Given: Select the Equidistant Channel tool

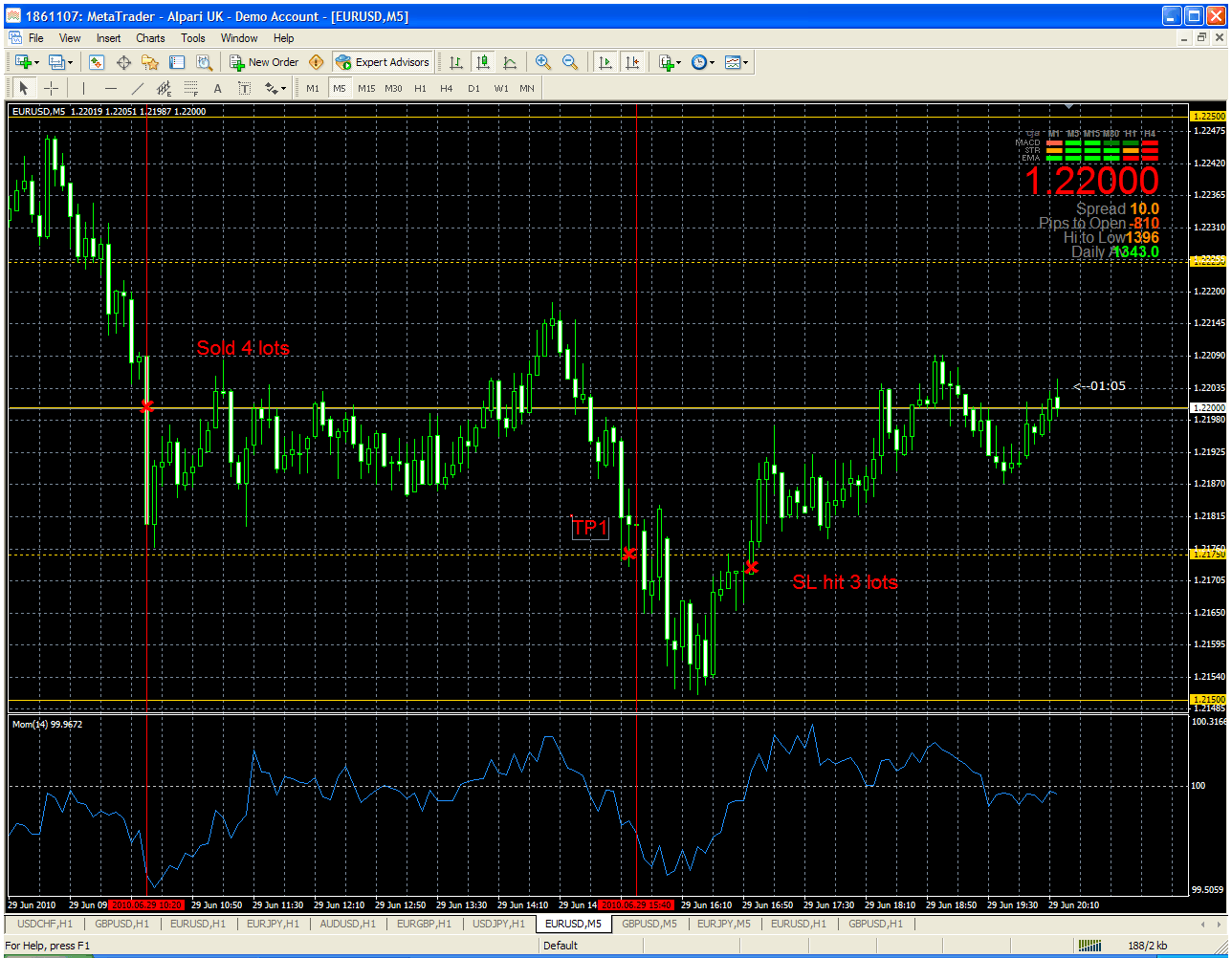Looking at the screenshot, I should click(x=165, y=88).
